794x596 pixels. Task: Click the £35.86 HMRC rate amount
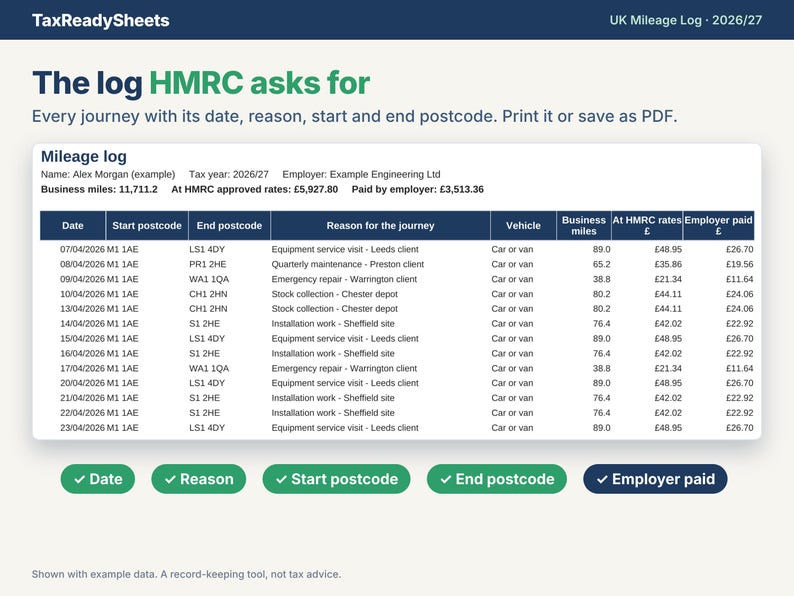(668, 264)
